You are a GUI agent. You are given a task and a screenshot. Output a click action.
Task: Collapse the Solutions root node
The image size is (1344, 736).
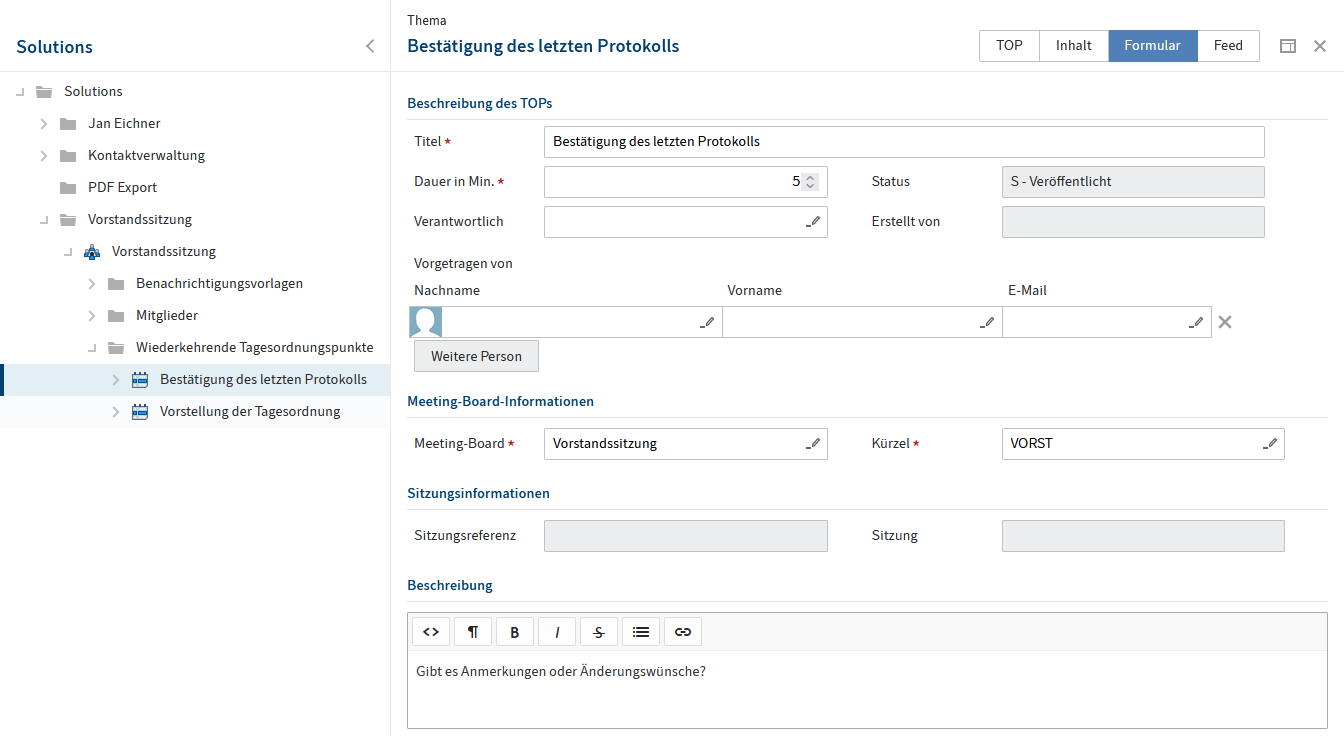[20, 92]
